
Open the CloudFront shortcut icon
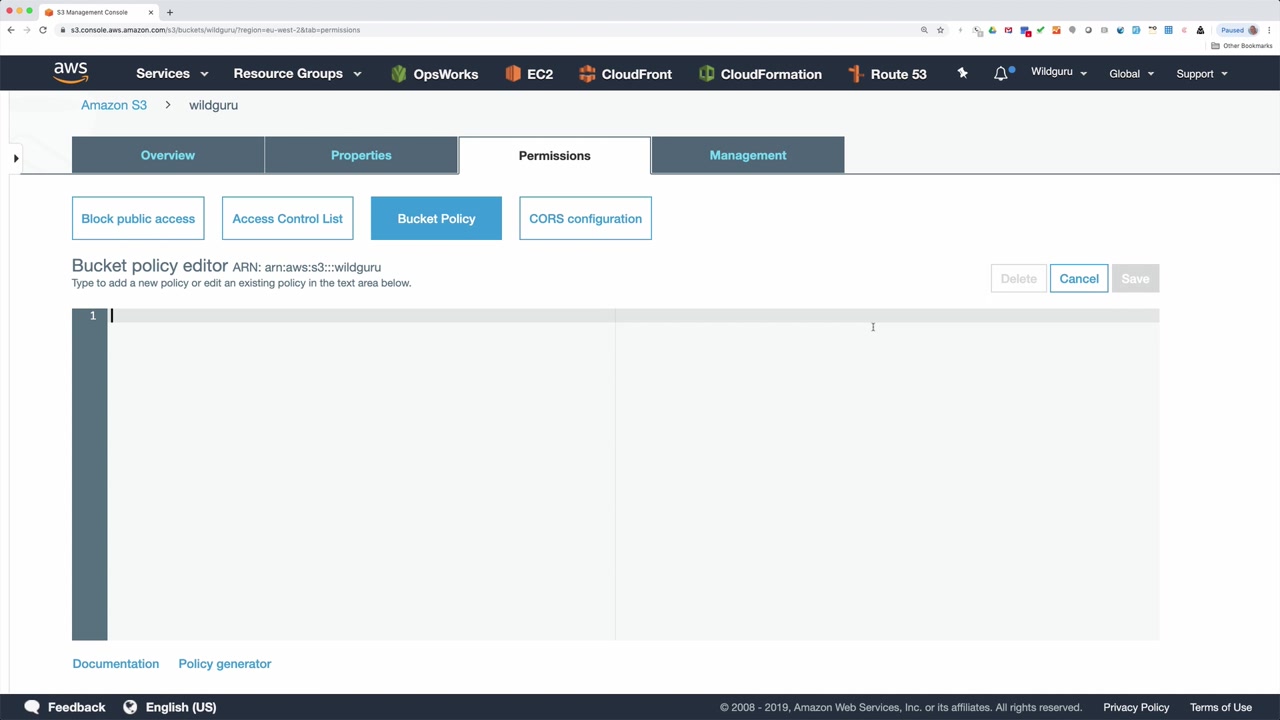coord(587,74)
